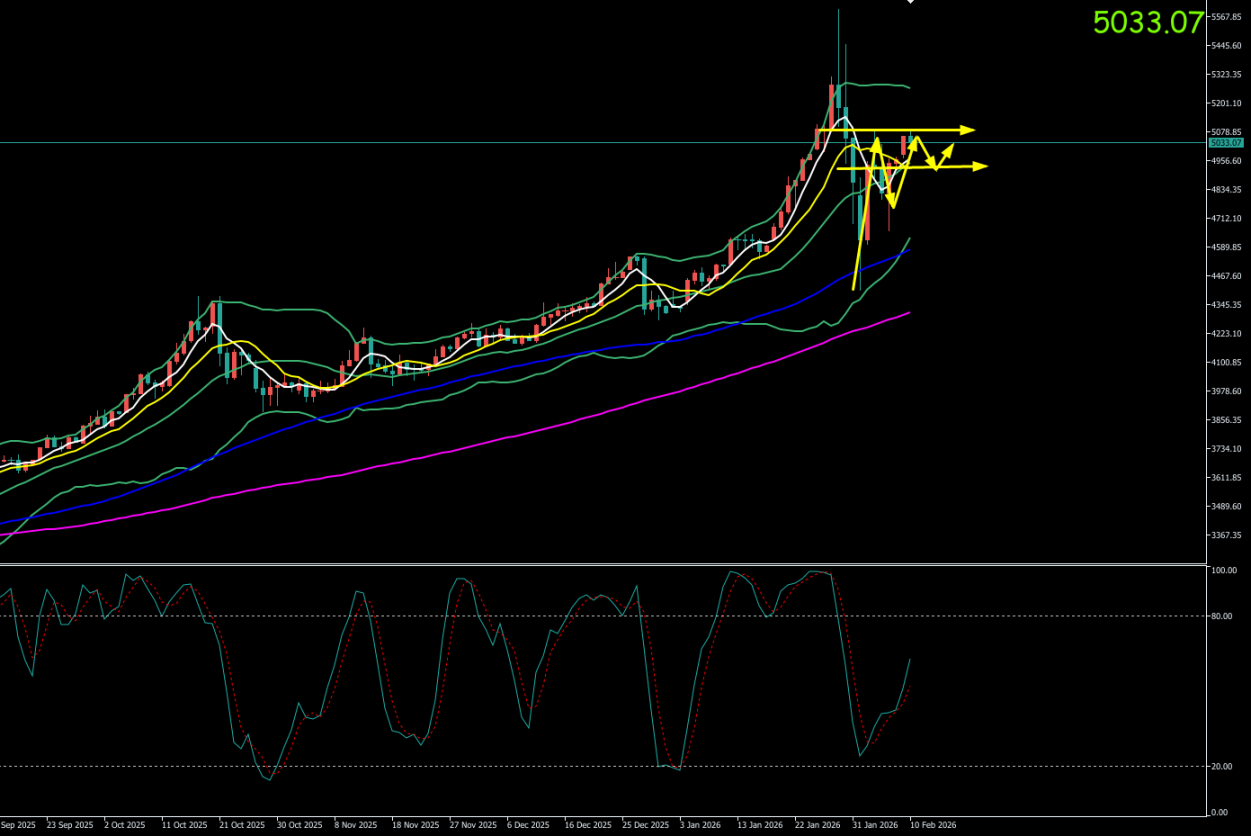This screenshot has width=1251, height=836.
Task: Click the 100.00 oscillator scale label
Action: tap(1223, 570)
